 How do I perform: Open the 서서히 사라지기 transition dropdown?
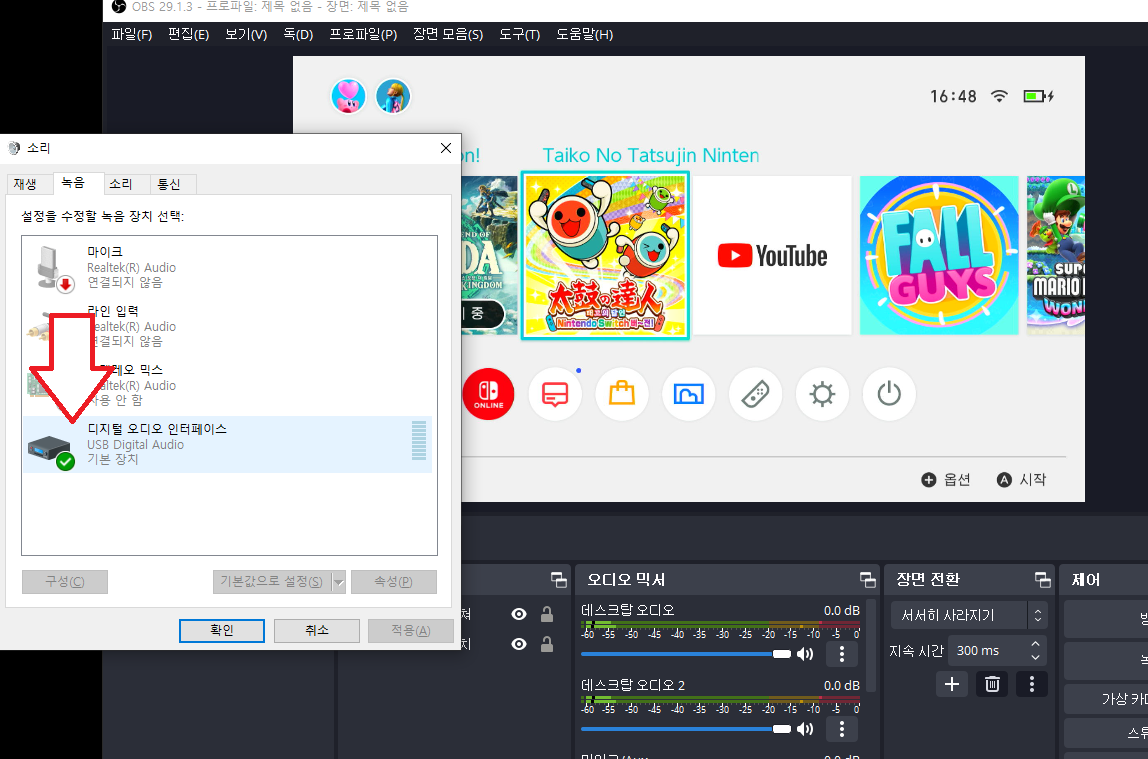click(x=969, y=616)
